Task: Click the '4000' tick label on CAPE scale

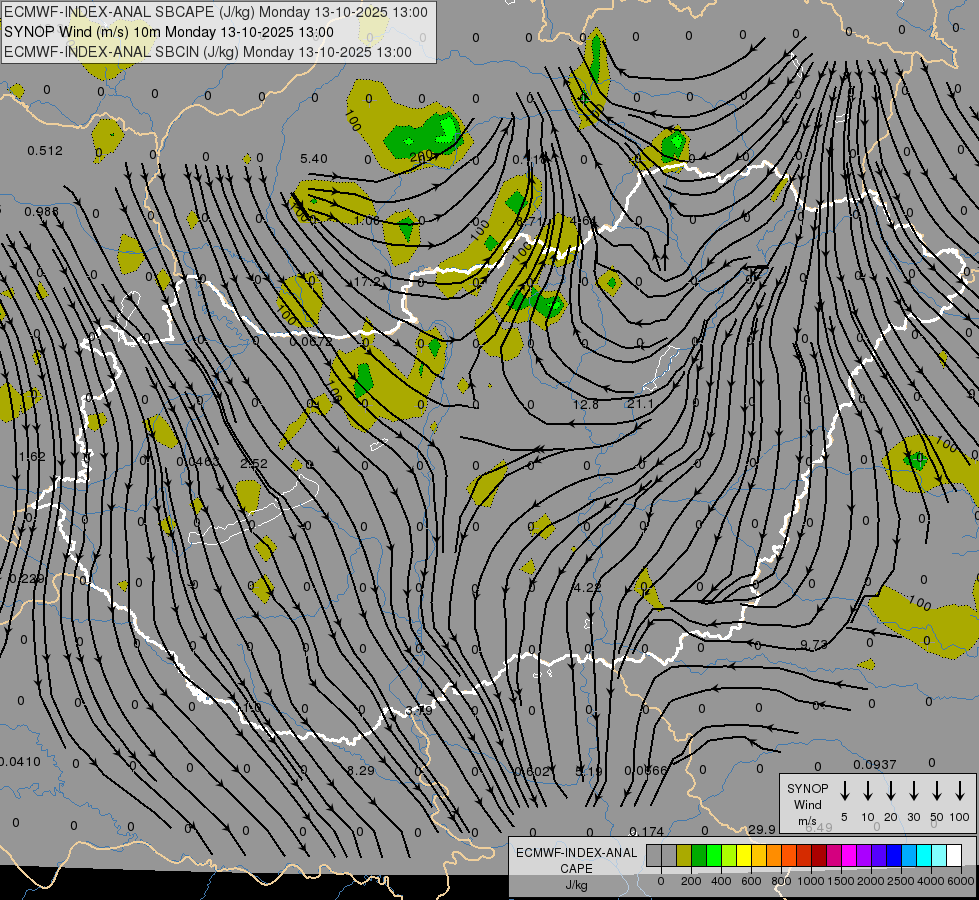Action: 931,881
